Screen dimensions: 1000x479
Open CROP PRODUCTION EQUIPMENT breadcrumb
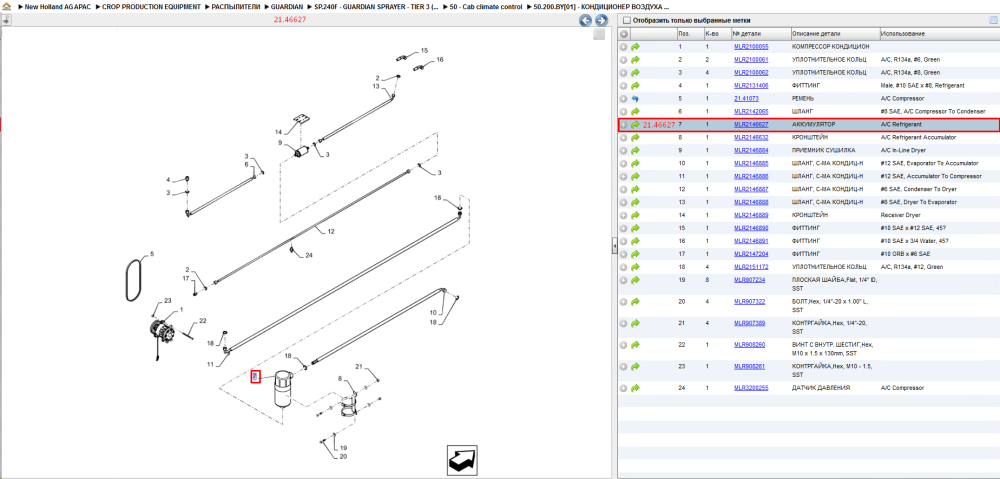tap(151, 6)
